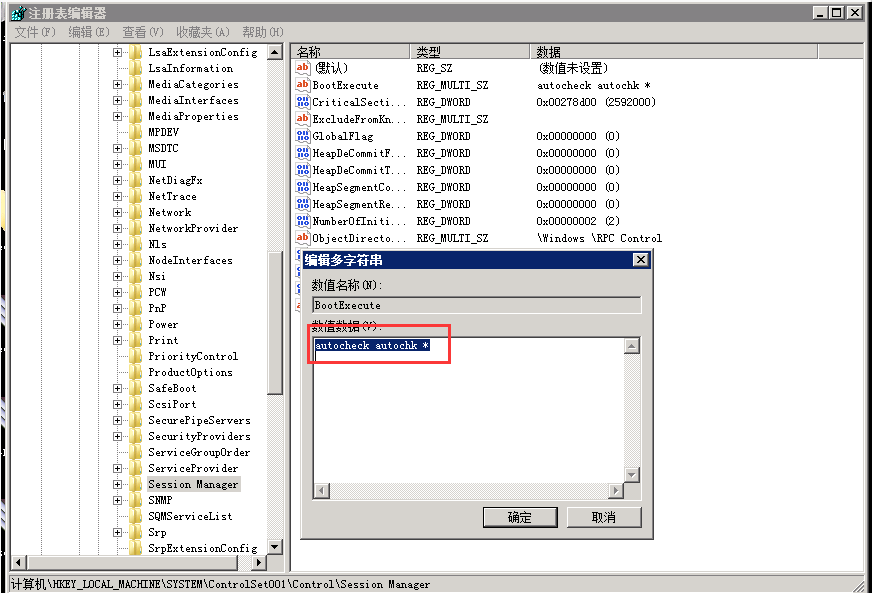Expand the SecurePipeServers key
This screenshot has width=872, height=593.
tap(117, 420)
